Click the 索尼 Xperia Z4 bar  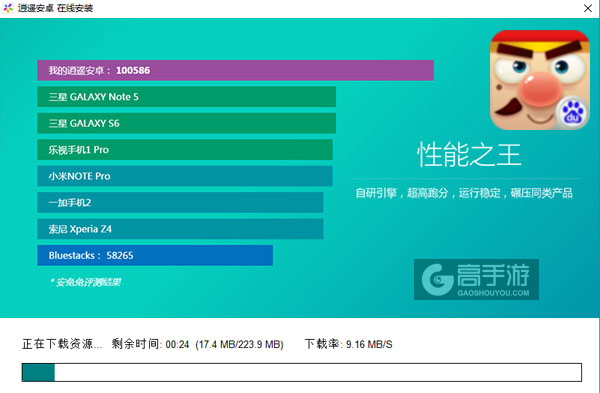pyautogui.click(x=180, y=229)
